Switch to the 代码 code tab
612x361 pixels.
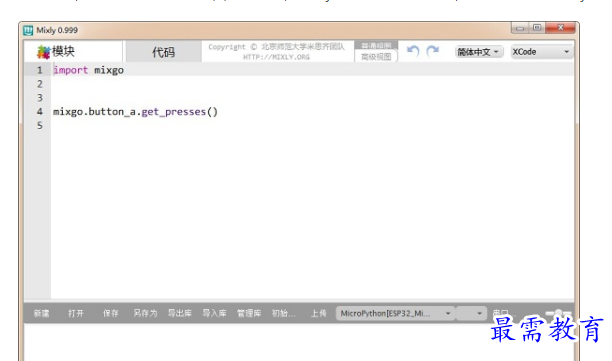[x=164, y=52]
